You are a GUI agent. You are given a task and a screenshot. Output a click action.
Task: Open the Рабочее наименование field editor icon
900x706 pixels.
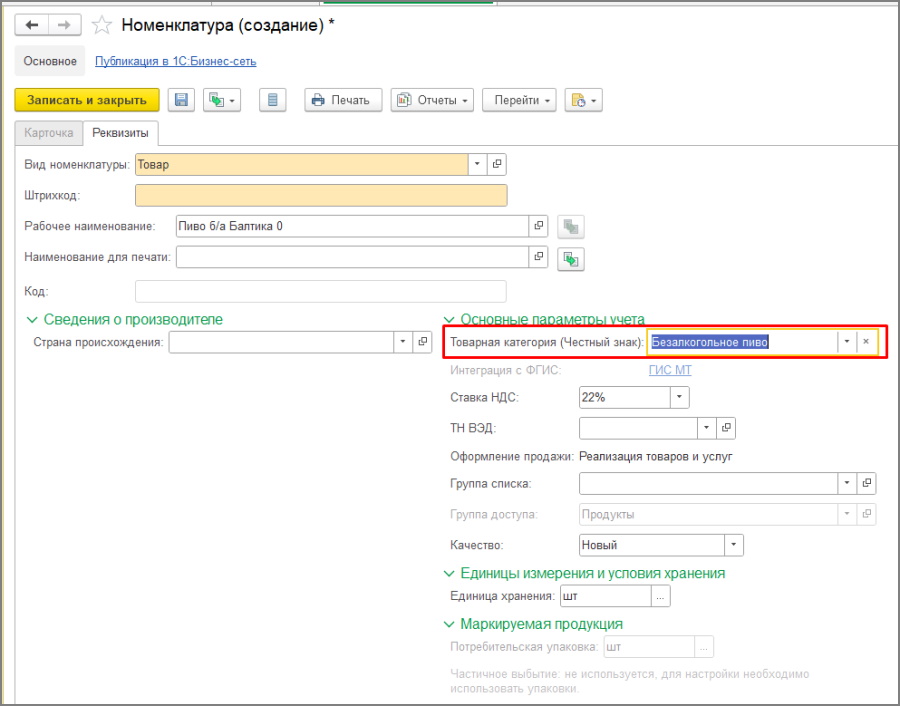(x=538, y=226)
